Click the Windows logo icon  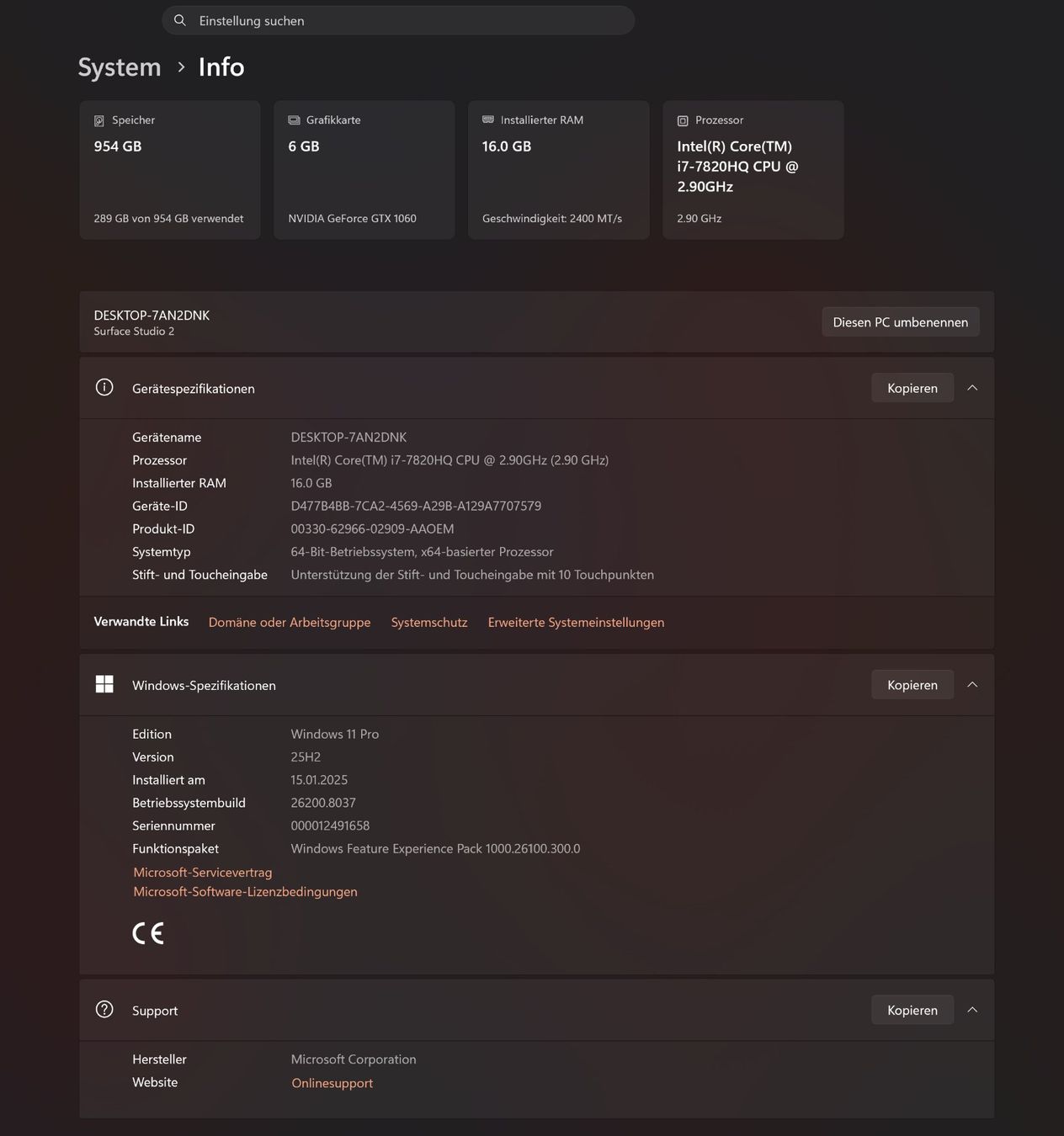click(104, 684)
